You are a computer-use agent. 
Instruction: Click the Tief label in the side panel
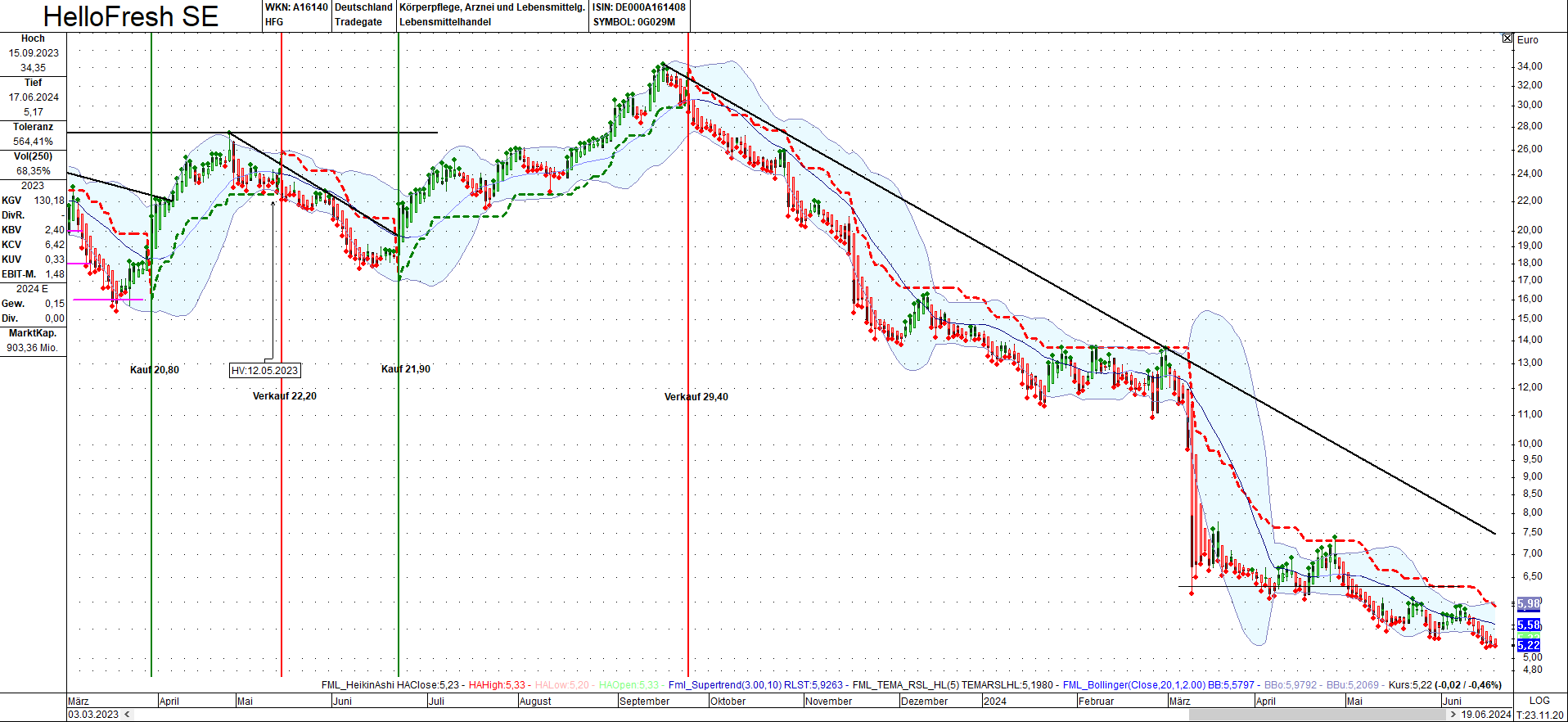[33, 83]
